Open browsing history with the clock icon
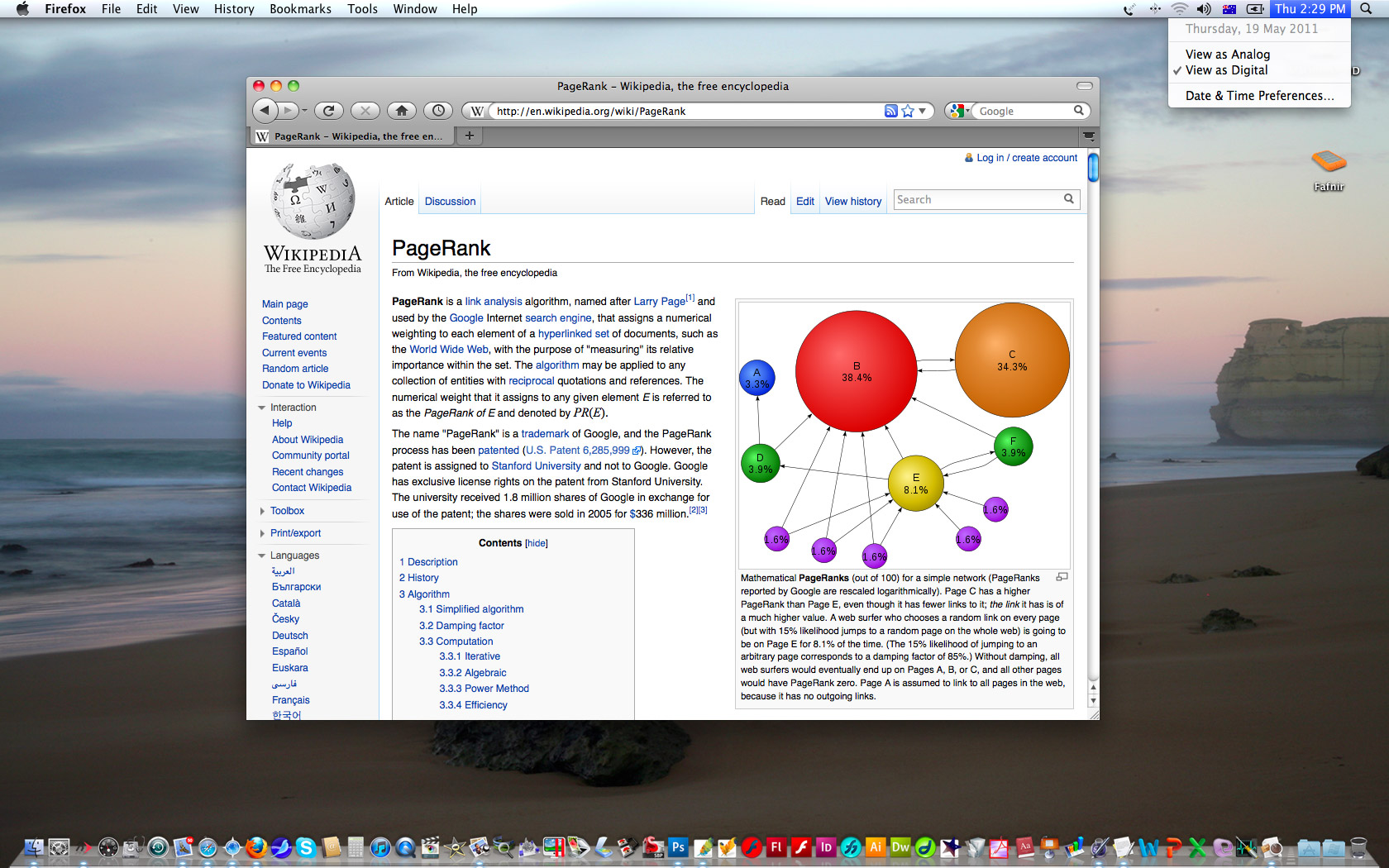1389x868 pixels. tap(438, 110)
